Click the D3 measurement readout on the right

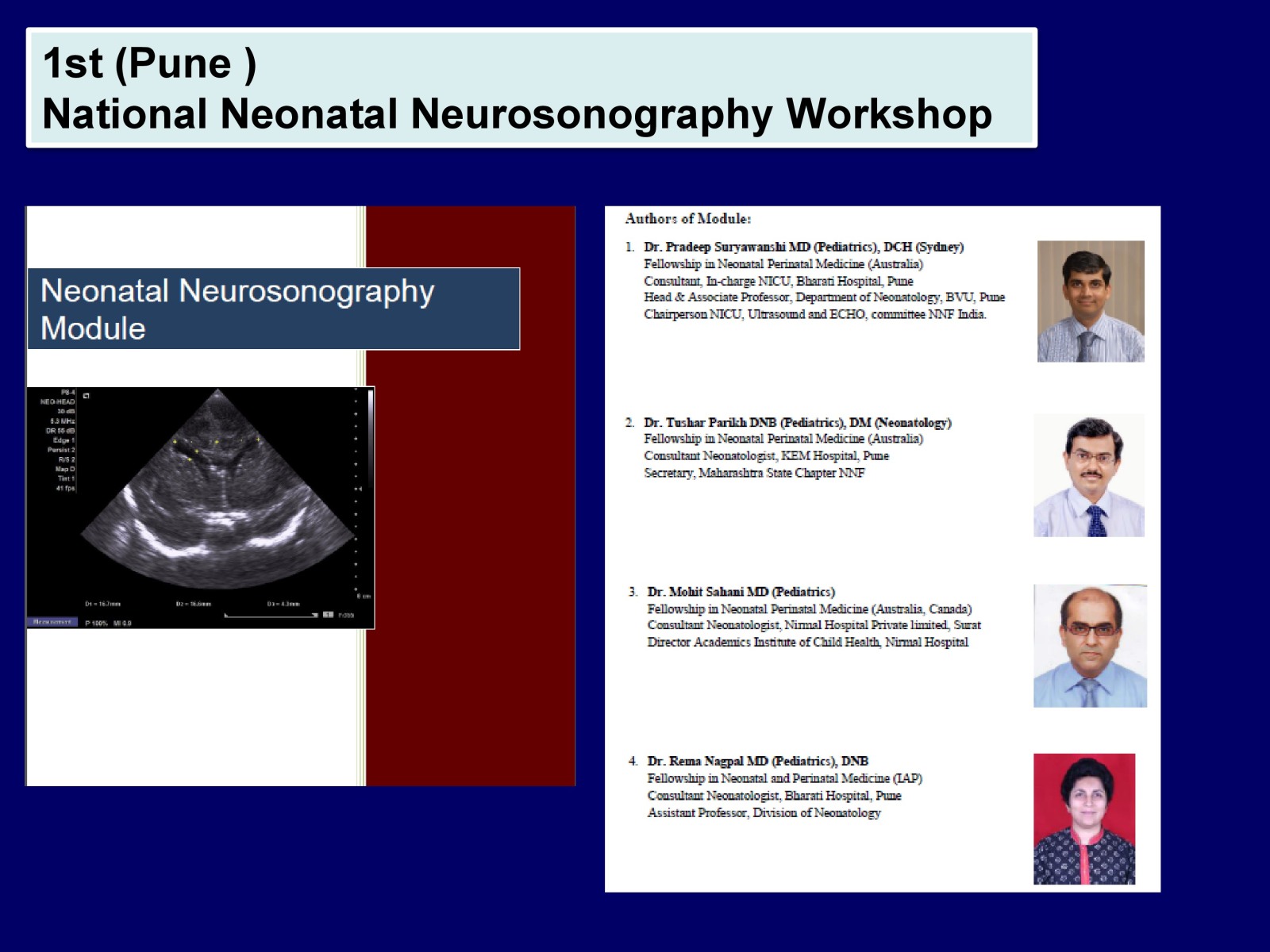coord(283,604)
